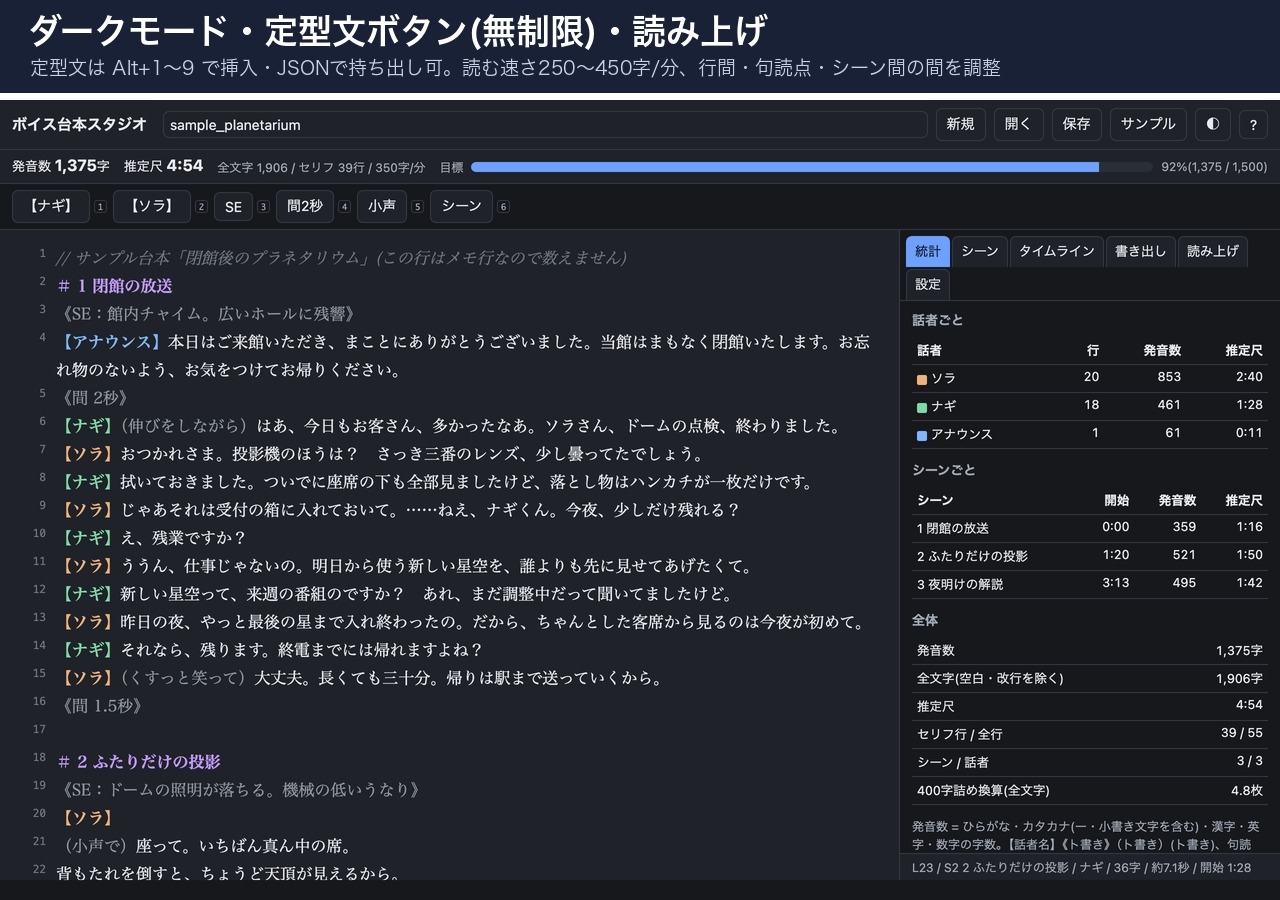The width and height of the screenshot is (1280, 900).
Task: Insert the 小声 preset phrase
Action: (382, 206)
